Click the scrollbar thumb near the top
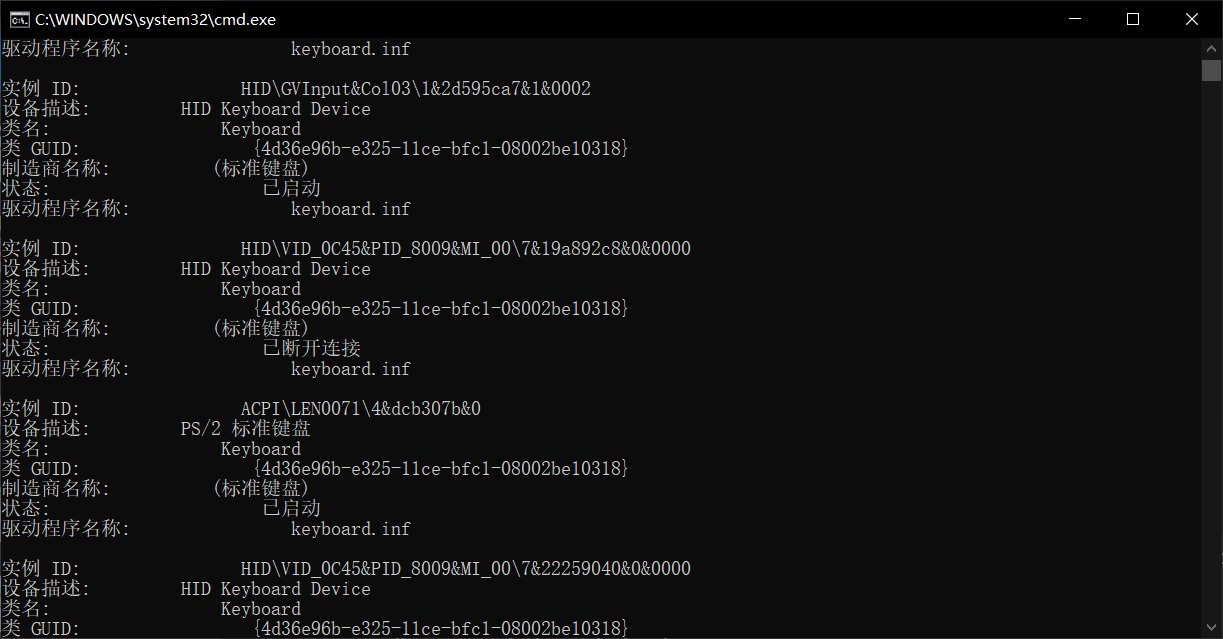The image size is (1223, 639). (x=1210, y=70)
